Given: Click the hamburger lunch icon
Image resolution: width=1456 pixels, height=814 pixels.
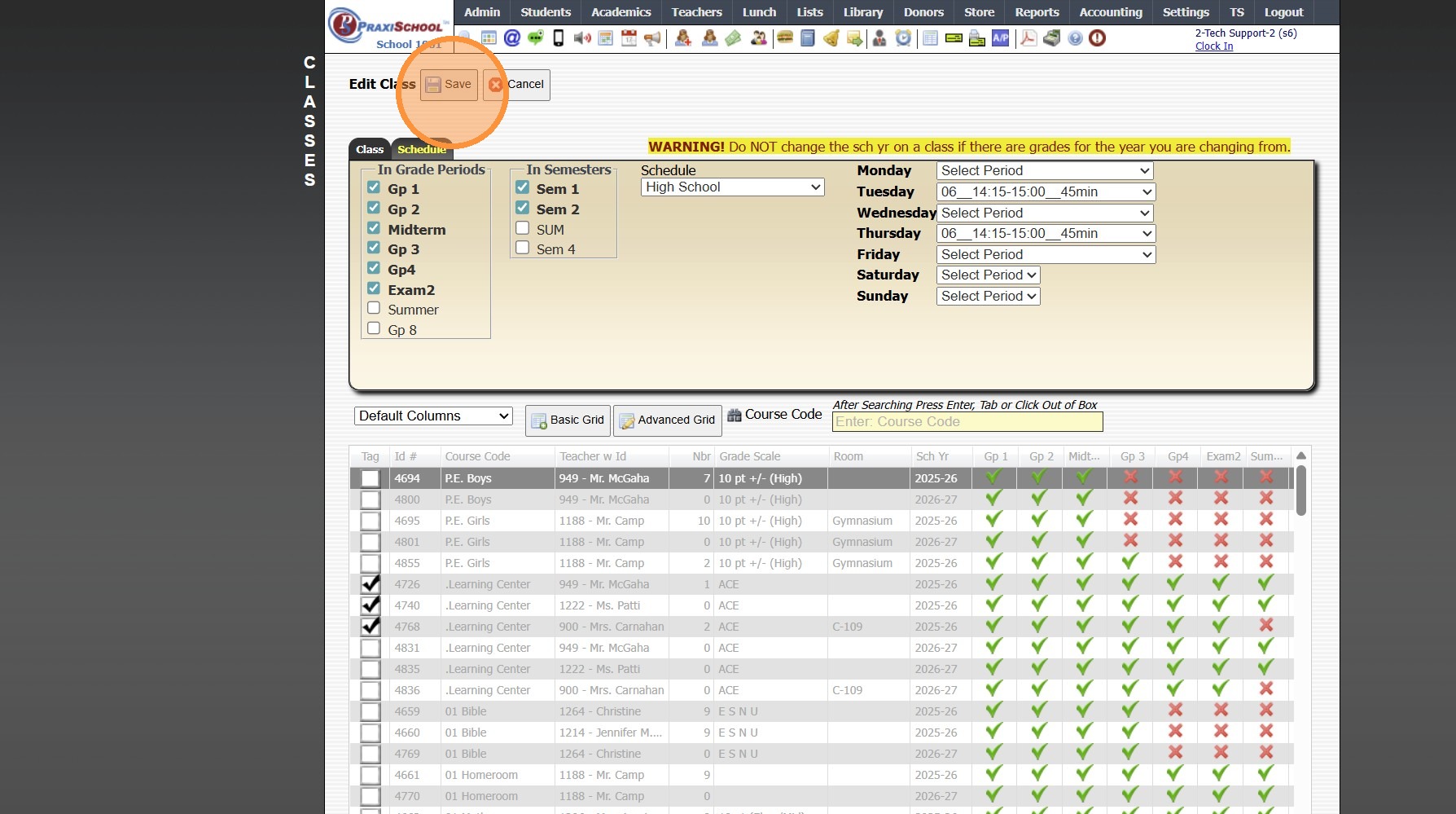Looking at the screenshot, I should pyautogui.click(x=785, y=37).
